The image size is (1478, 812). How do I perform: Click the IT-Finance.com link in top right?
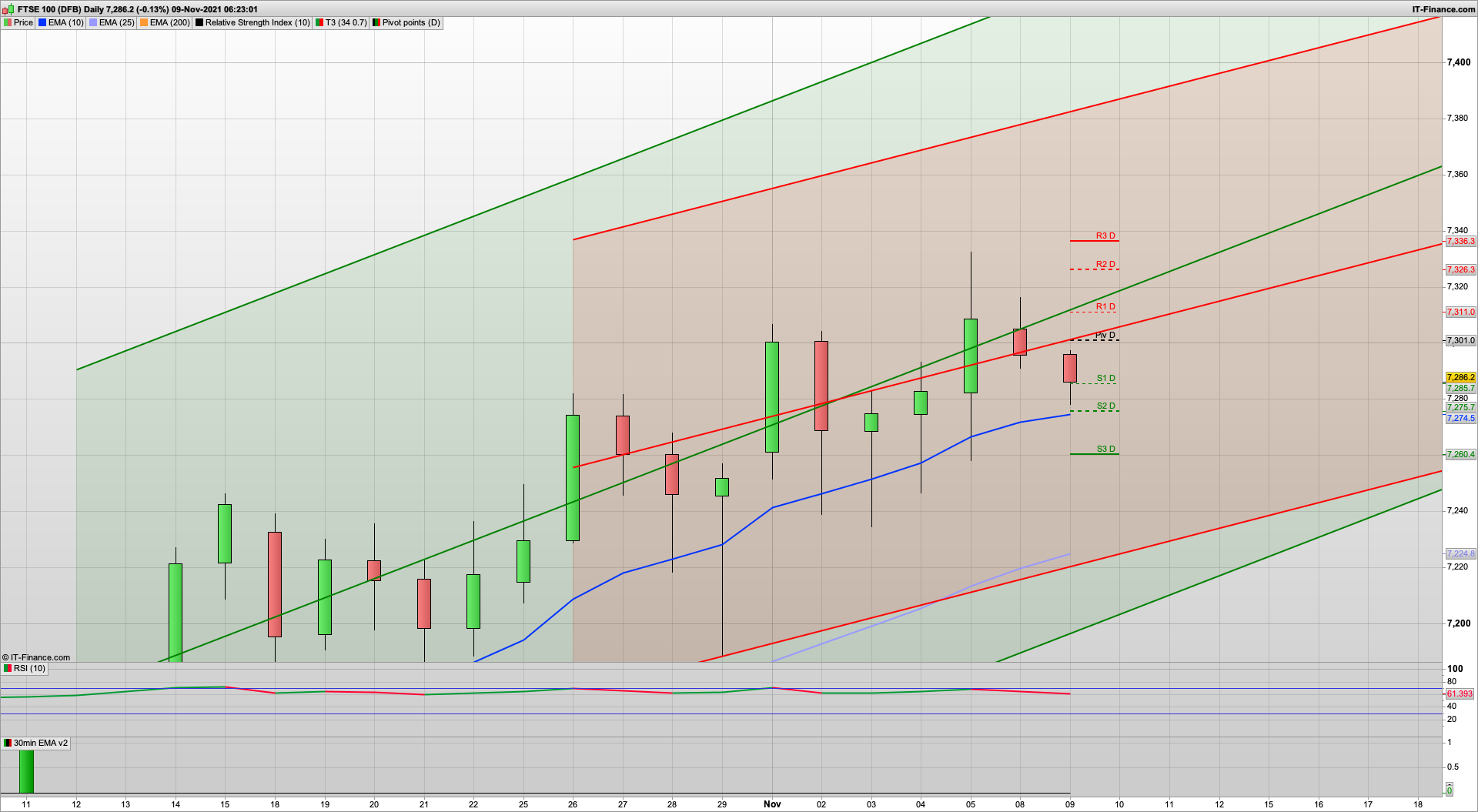[x=1443, y=9]
